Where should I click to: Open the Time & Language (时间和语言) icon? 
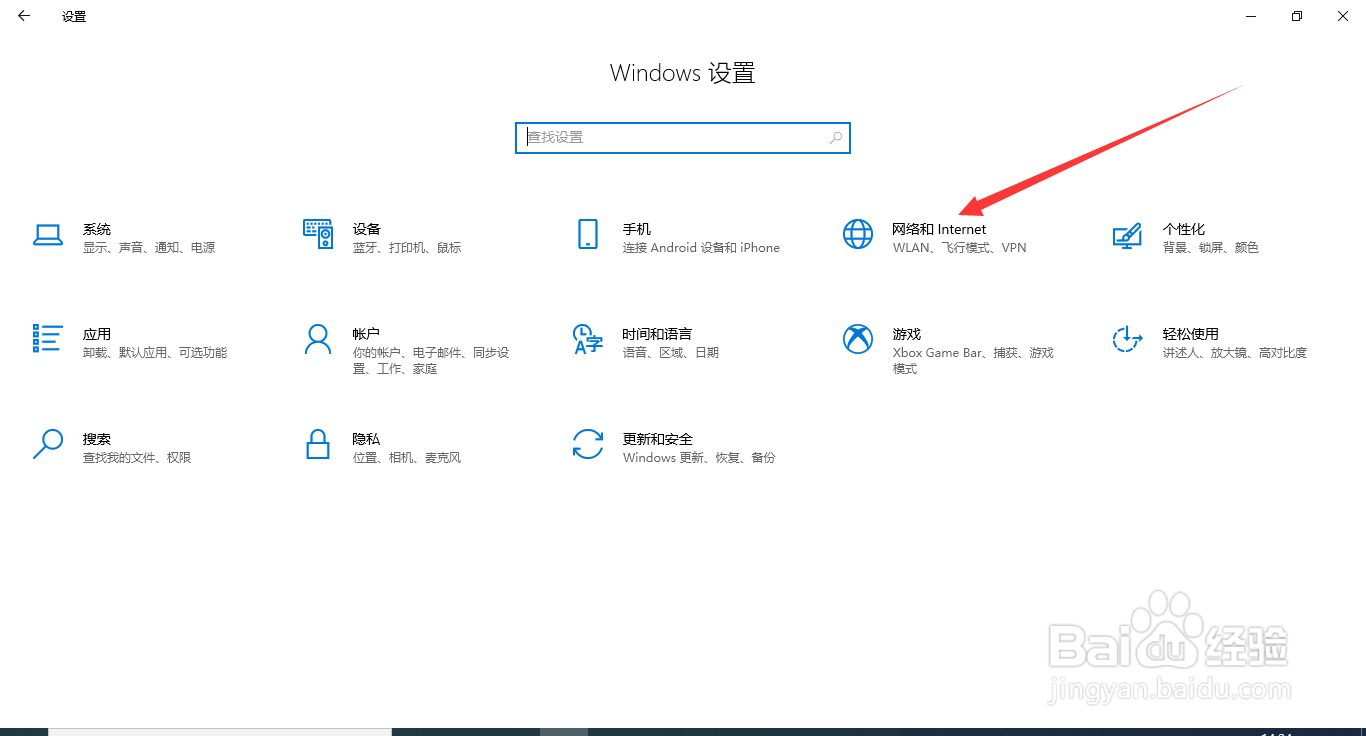[x=588, y=339]
